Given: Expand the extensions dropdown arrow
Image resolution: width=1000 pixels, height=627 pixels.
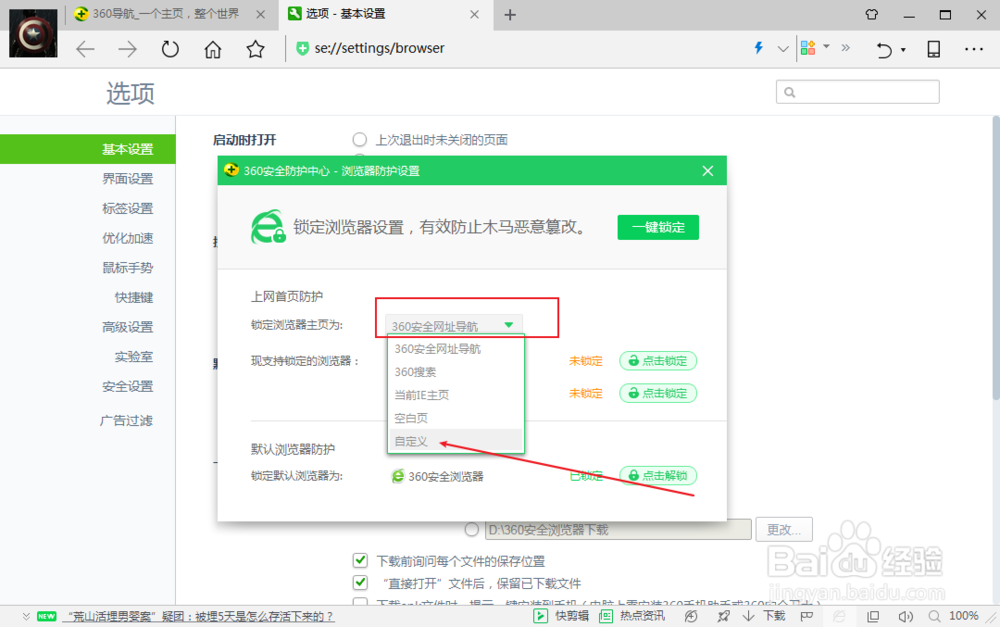Looking at the screenshot, I should [x=827, y=47].
